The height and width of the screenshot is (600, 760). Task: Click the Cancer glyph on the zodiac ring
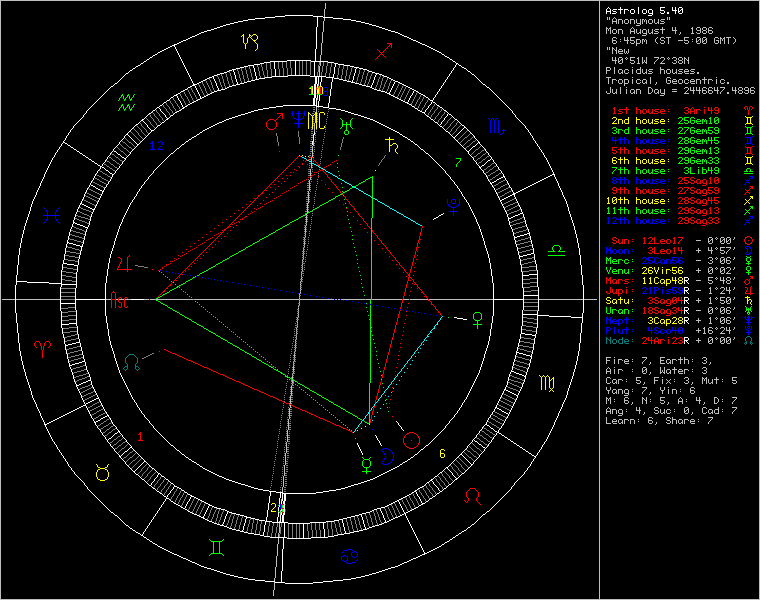tap(350, 556)
